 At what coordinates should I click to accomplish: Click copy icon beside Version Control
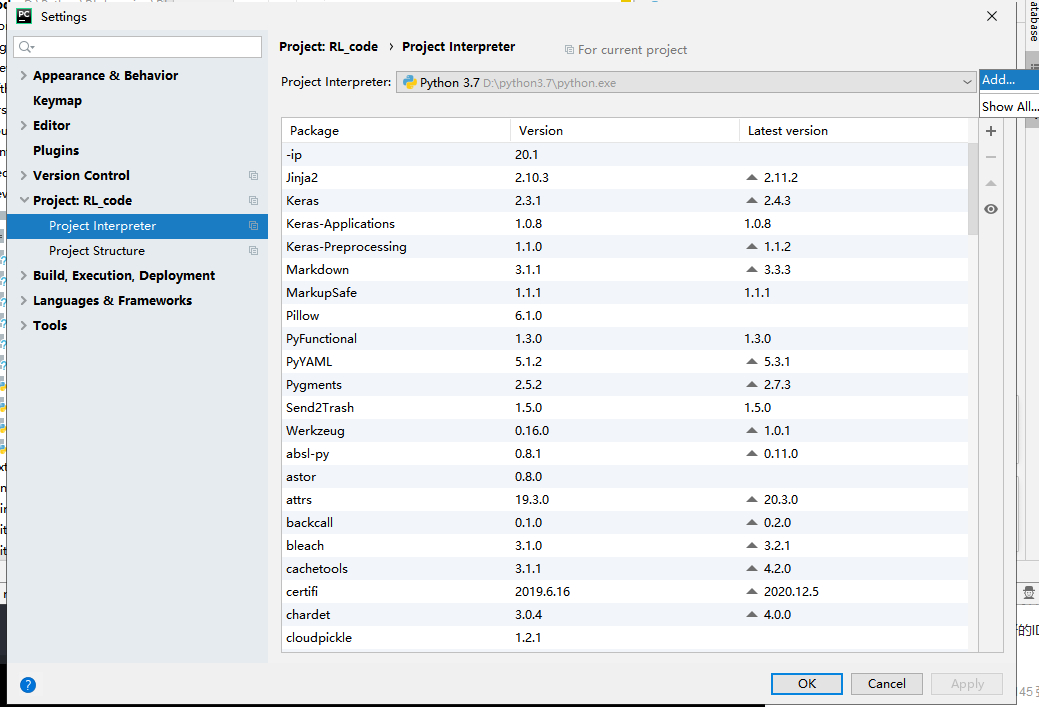pyautogui.click(x=253, y=176)
